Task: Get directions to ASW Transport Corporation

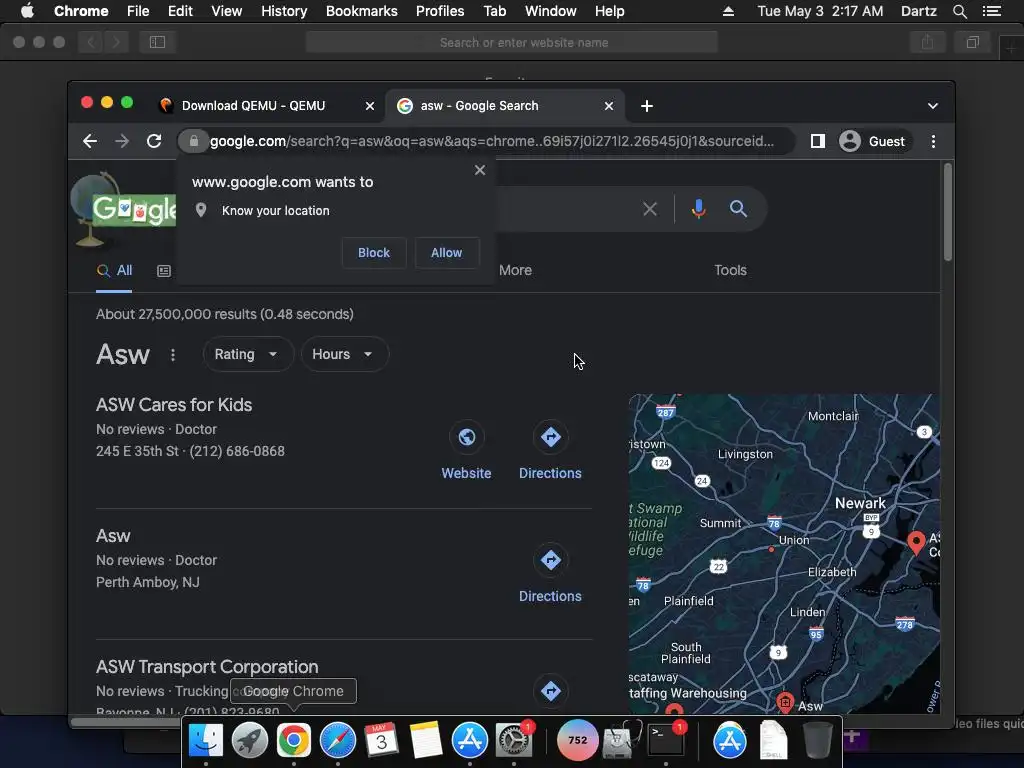Action: click(x=551, y=691)
